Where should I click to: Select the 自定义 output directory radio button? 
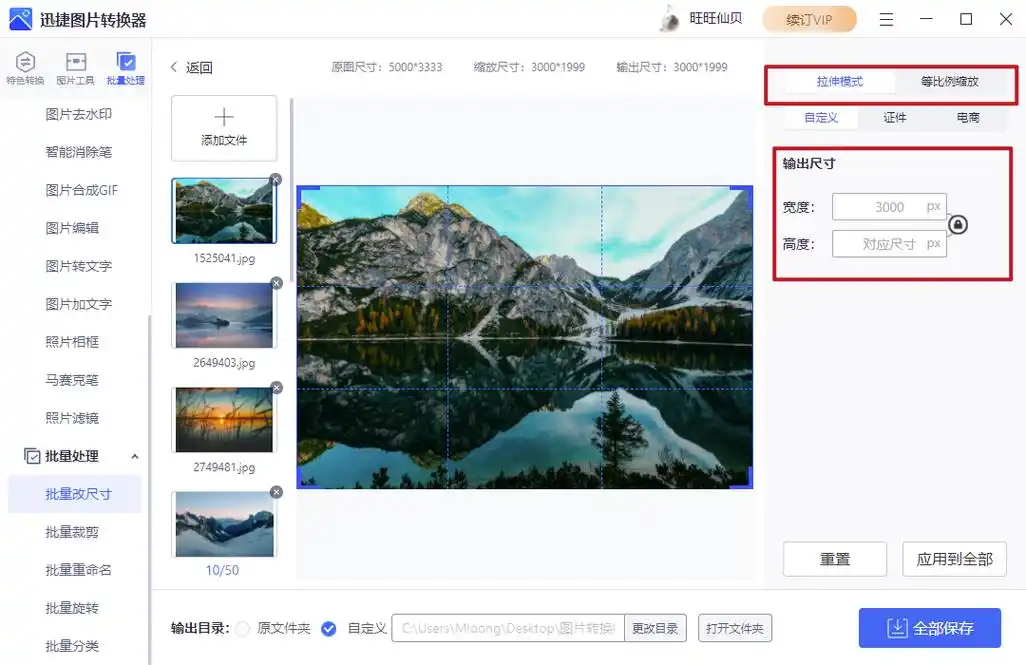pos(329,628)
